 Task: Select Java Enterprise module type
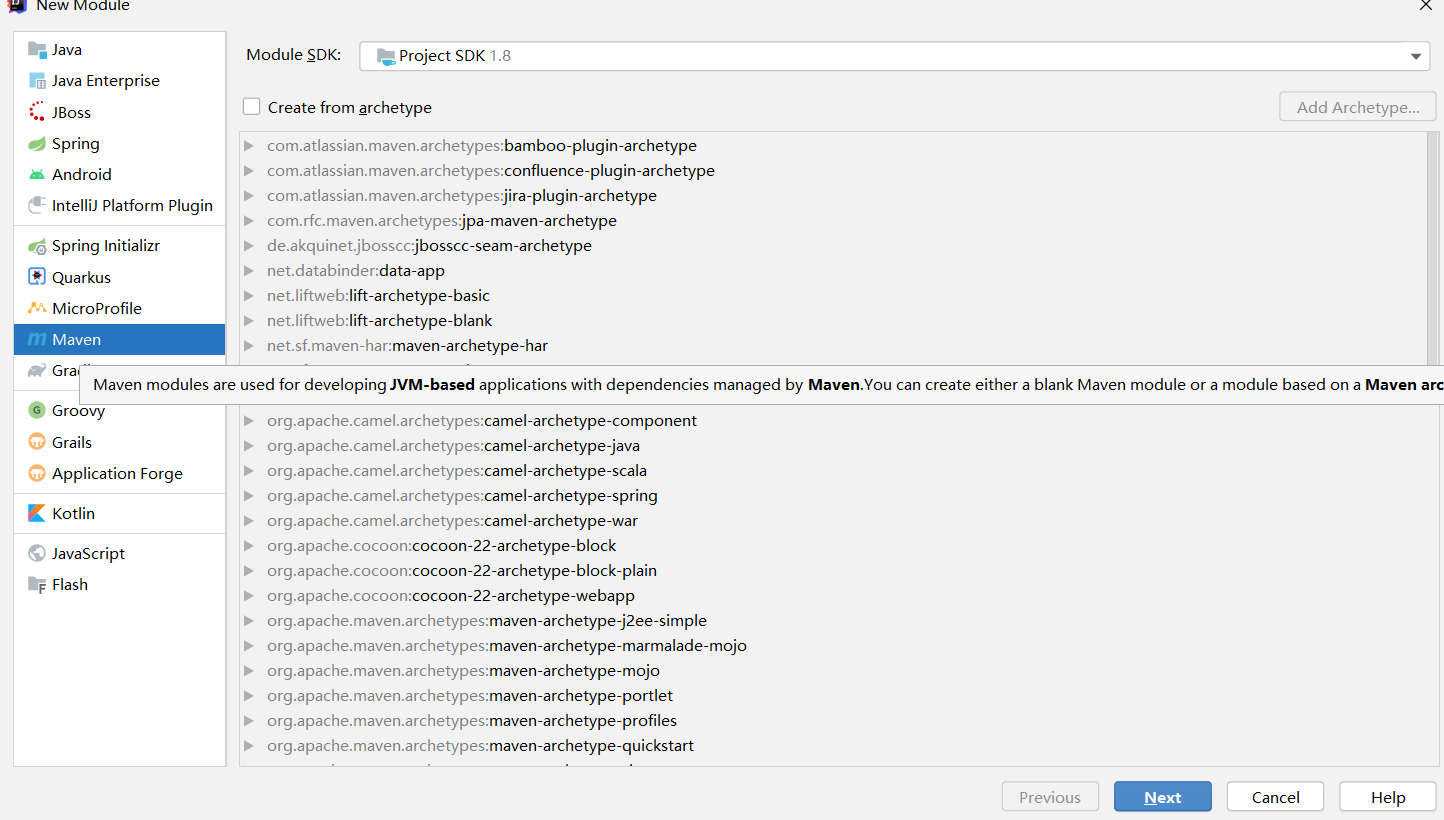[x=120, y=81]
